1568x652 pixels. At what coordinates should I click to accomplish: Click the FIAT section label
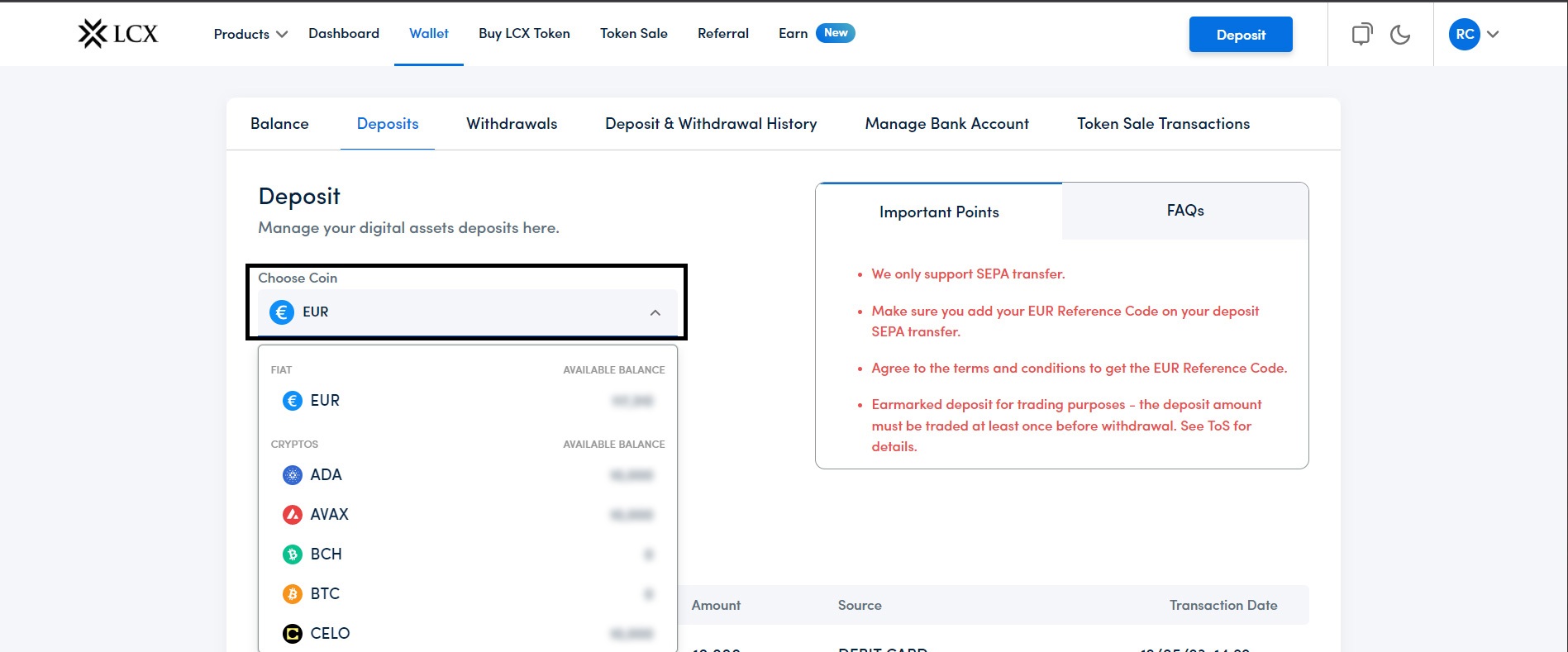(281, 370)
